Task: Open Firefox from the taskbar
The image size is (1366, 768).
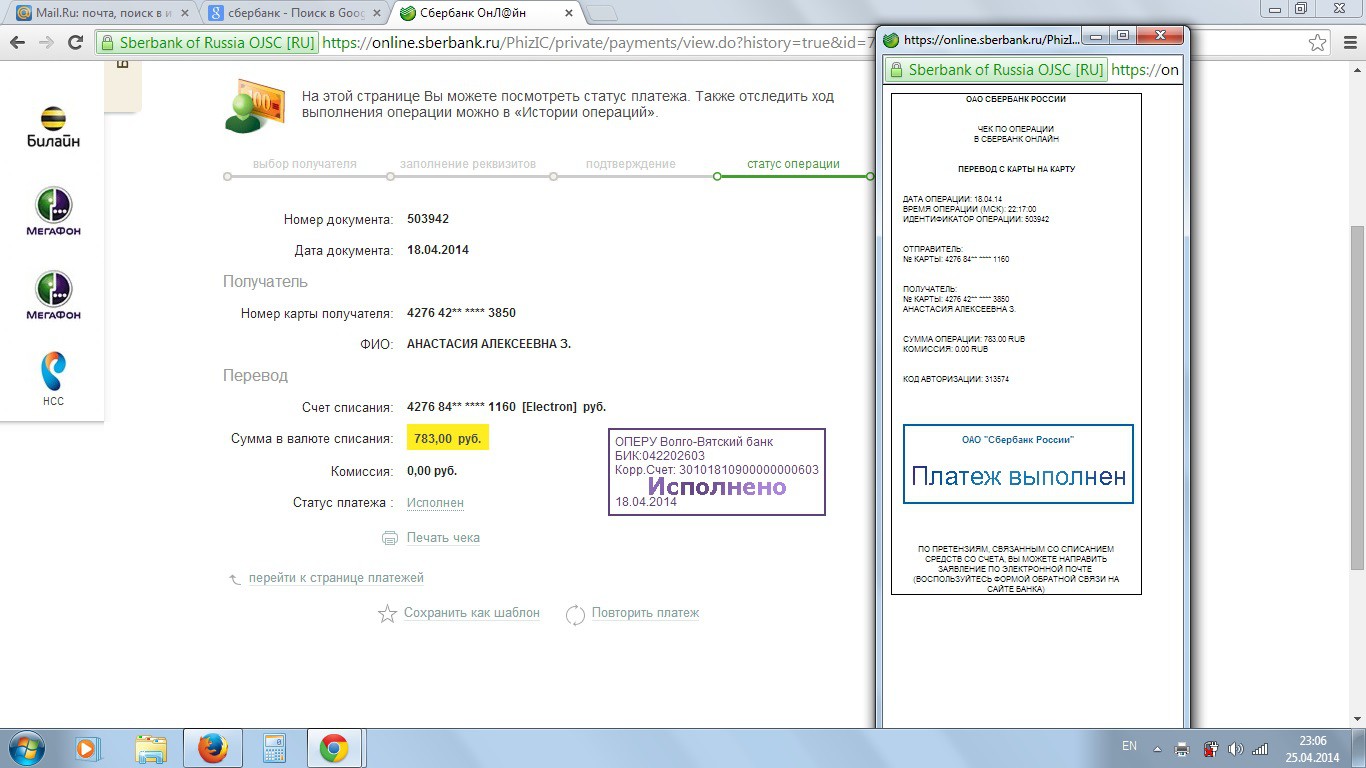Action: click(x=213, y=748)
